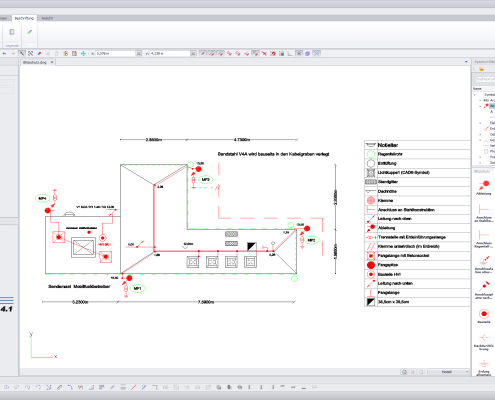Click the Notleiter legend row

coord(417,145)
